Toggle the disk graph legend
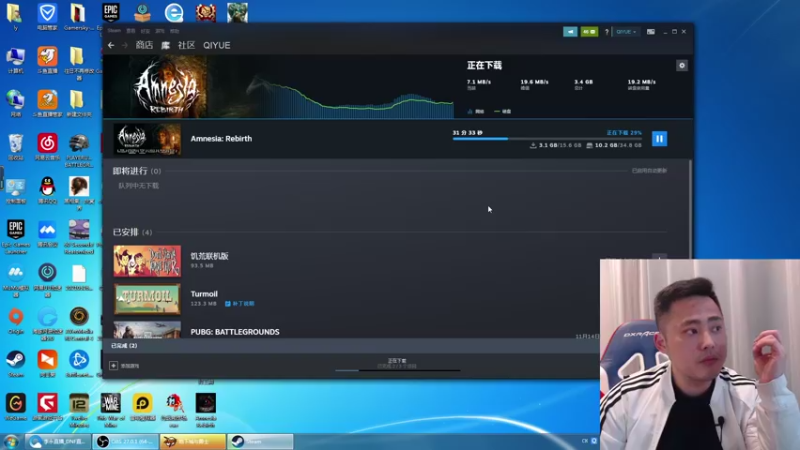The width and height of the screenshot is (800, 450). tap(503, 111)
